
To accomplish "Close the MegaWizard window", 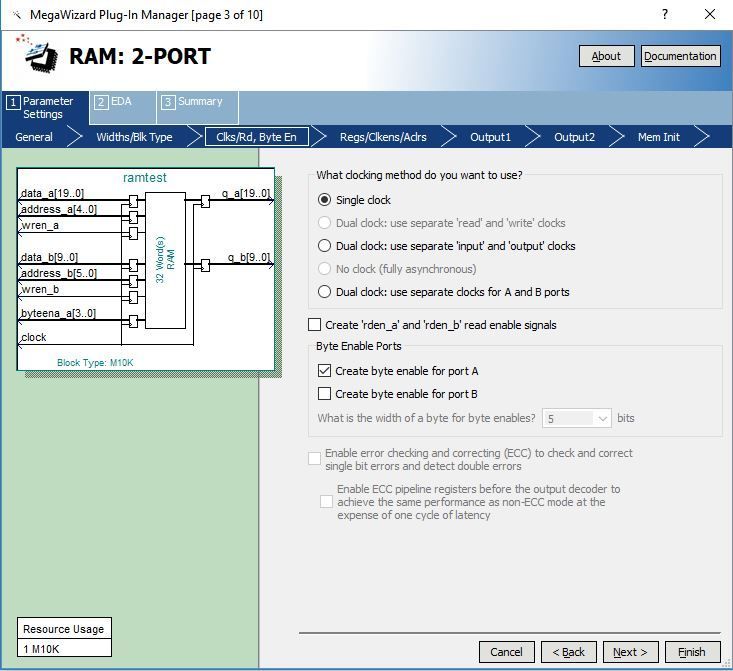I will pyautogui.click(x=710, y=14).
